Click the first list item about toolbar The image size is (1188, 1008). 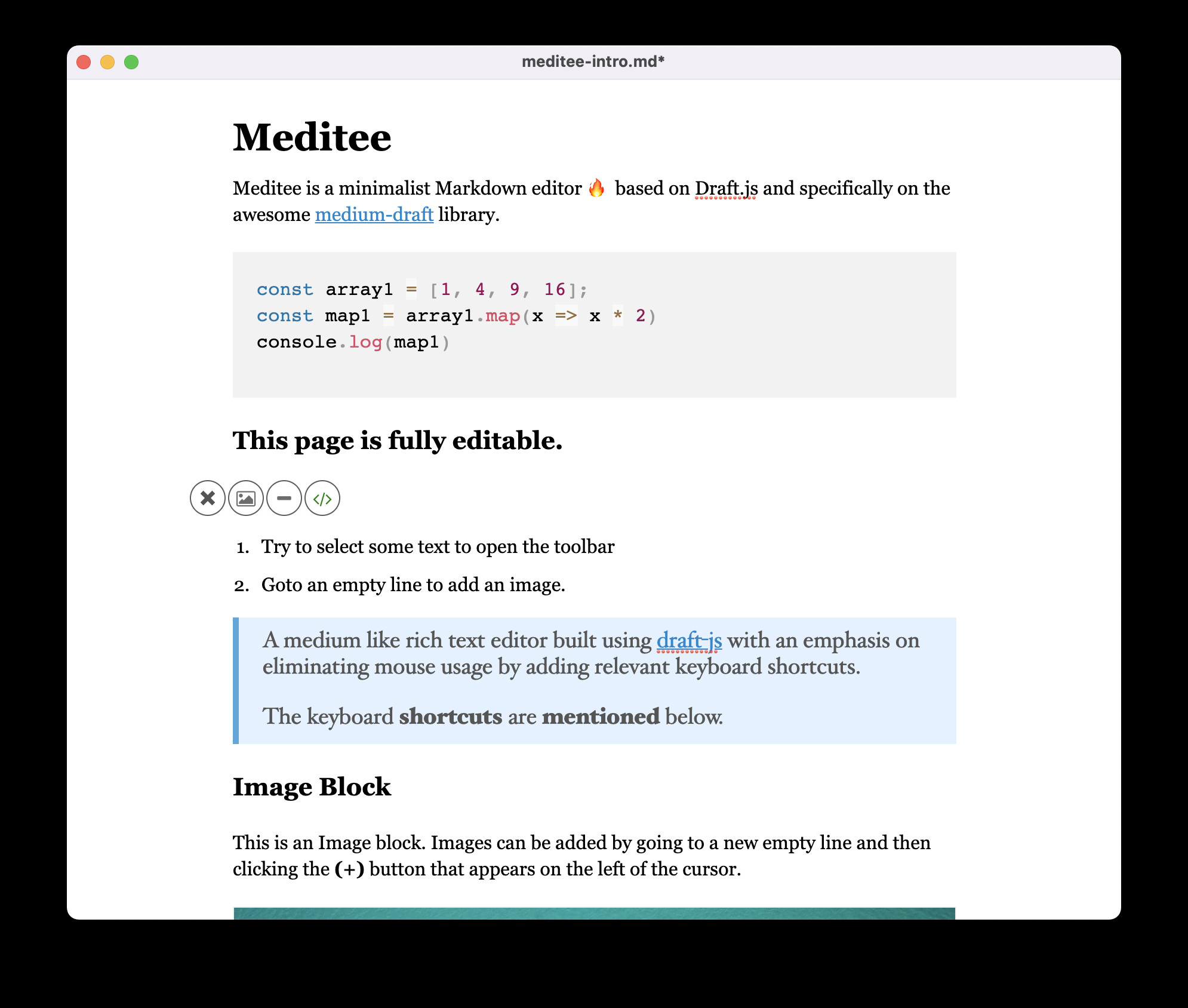tap(438, 546)
